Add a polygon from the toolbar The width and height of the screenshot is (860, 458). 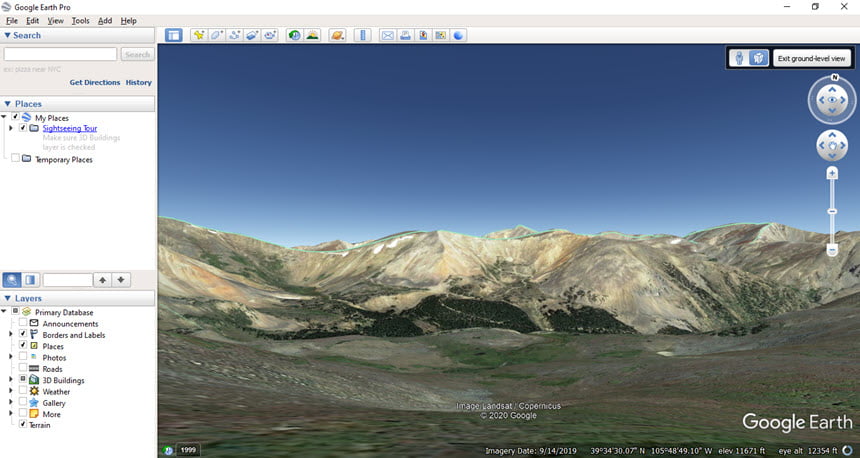[x=216, y=36]
